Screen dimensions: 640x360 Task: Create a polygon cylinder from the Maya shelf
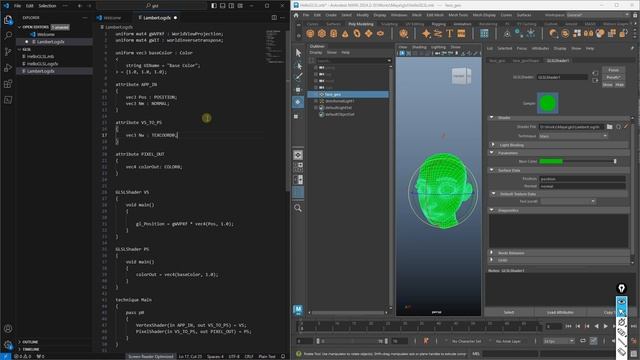[x=333, y=34]
